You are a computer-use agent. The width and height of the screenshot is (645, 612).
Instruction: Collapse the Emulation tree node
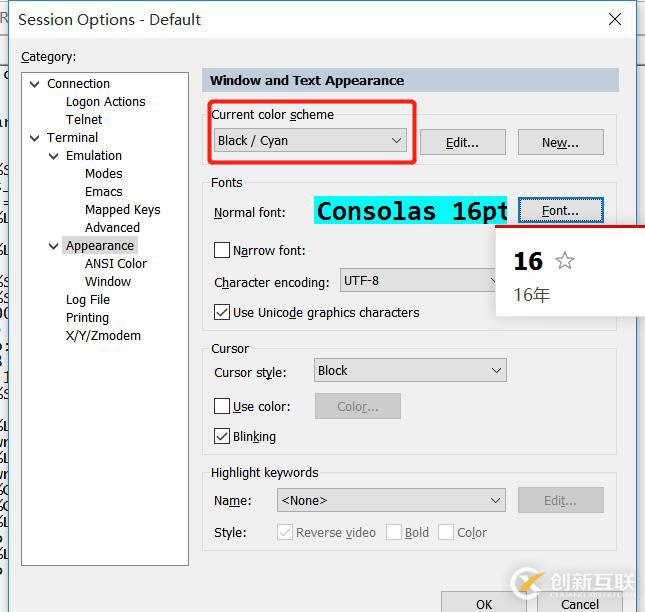[53, 156]
